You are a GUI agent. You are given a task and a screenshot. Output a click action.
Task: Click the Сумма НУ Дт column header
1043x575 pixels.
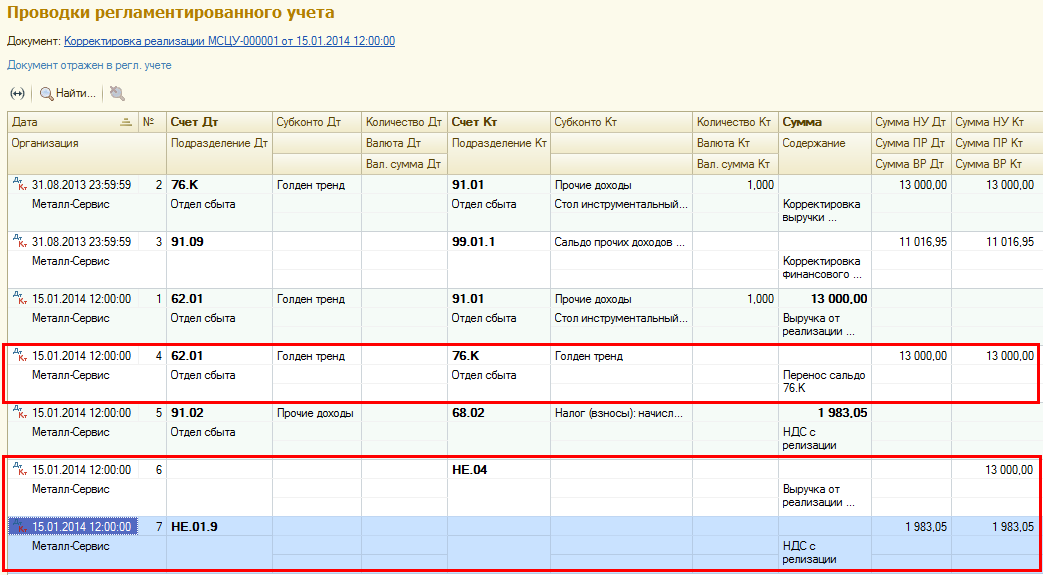click(x=911, y=122)
